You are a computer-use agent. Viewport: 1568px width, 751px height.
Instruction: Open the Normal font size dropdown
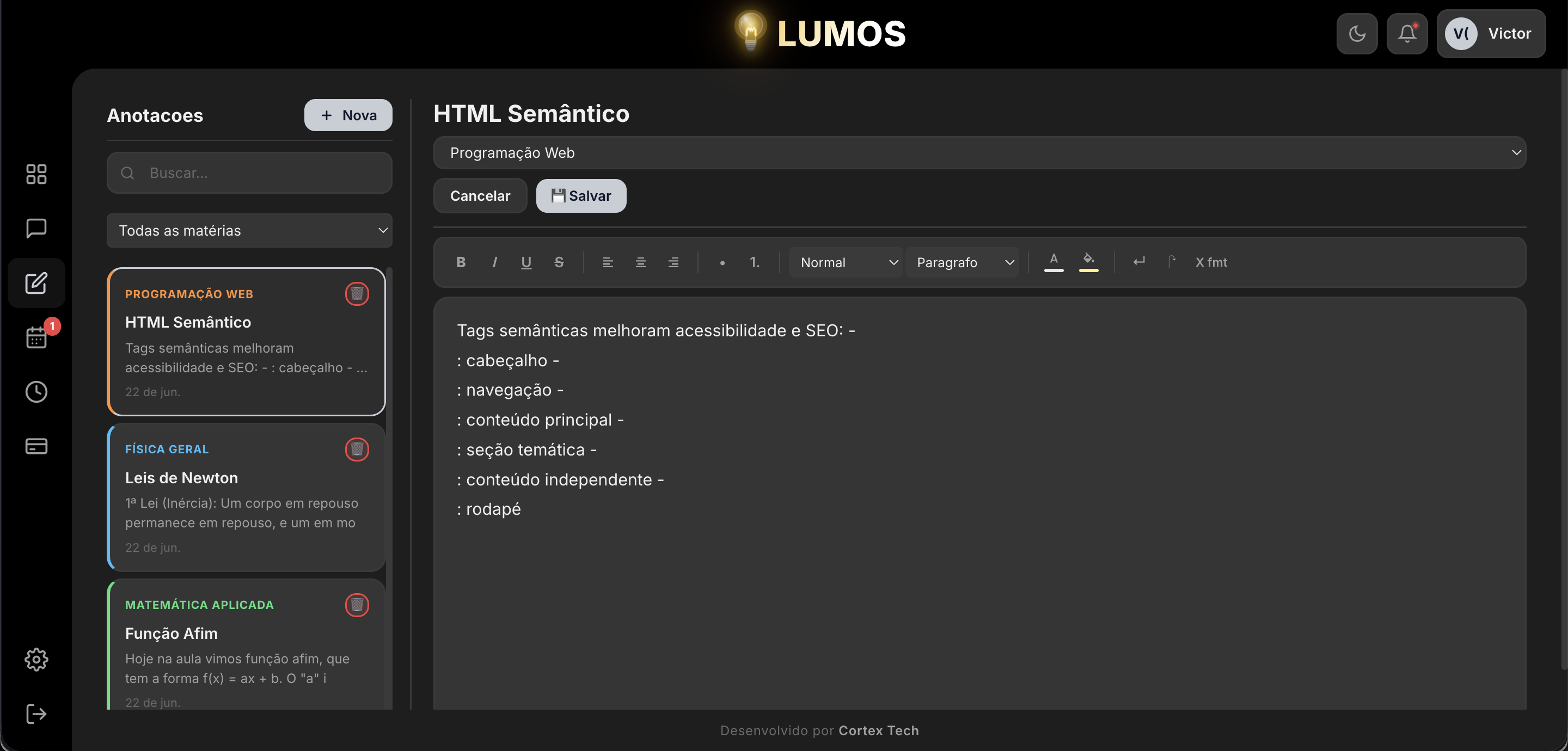845,262
